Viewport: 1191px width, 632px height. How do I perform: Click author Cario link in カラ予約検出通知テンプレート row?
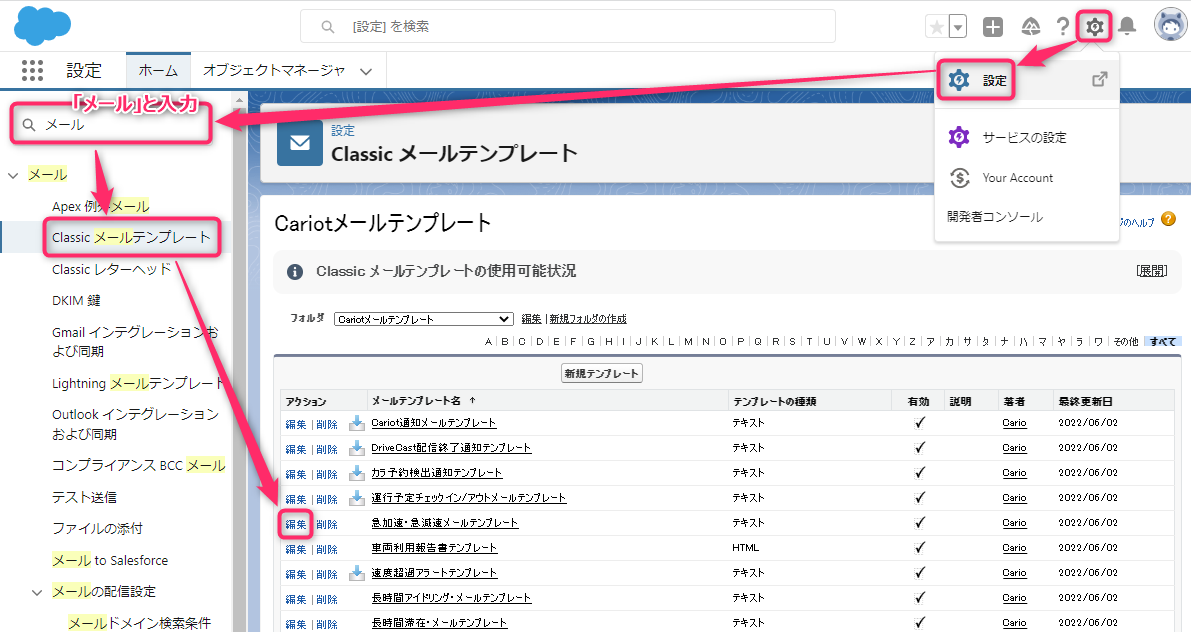(1014, 473)
